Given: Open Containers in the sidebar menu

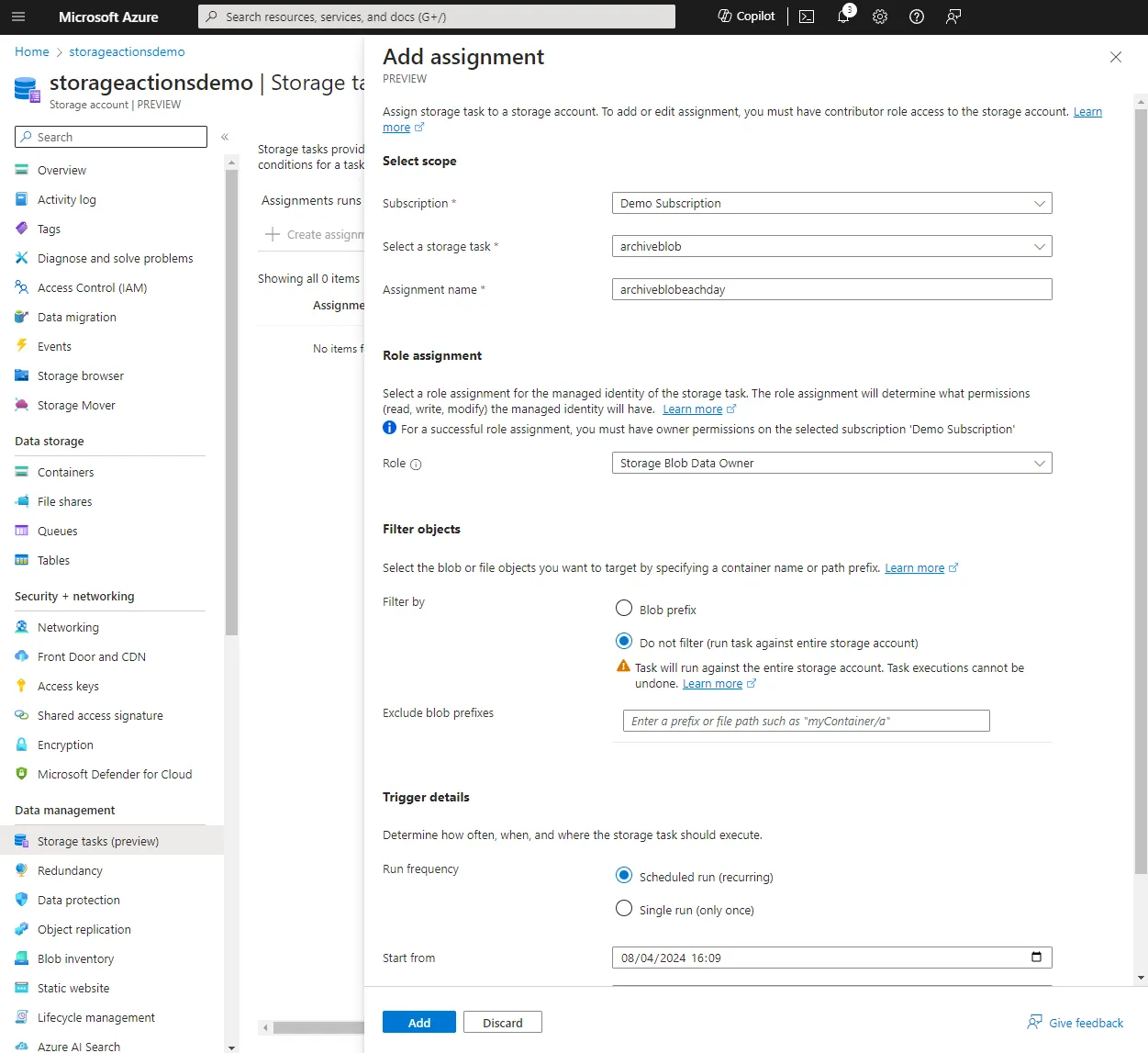Looking at the screenshot, I should click(65, 472).
